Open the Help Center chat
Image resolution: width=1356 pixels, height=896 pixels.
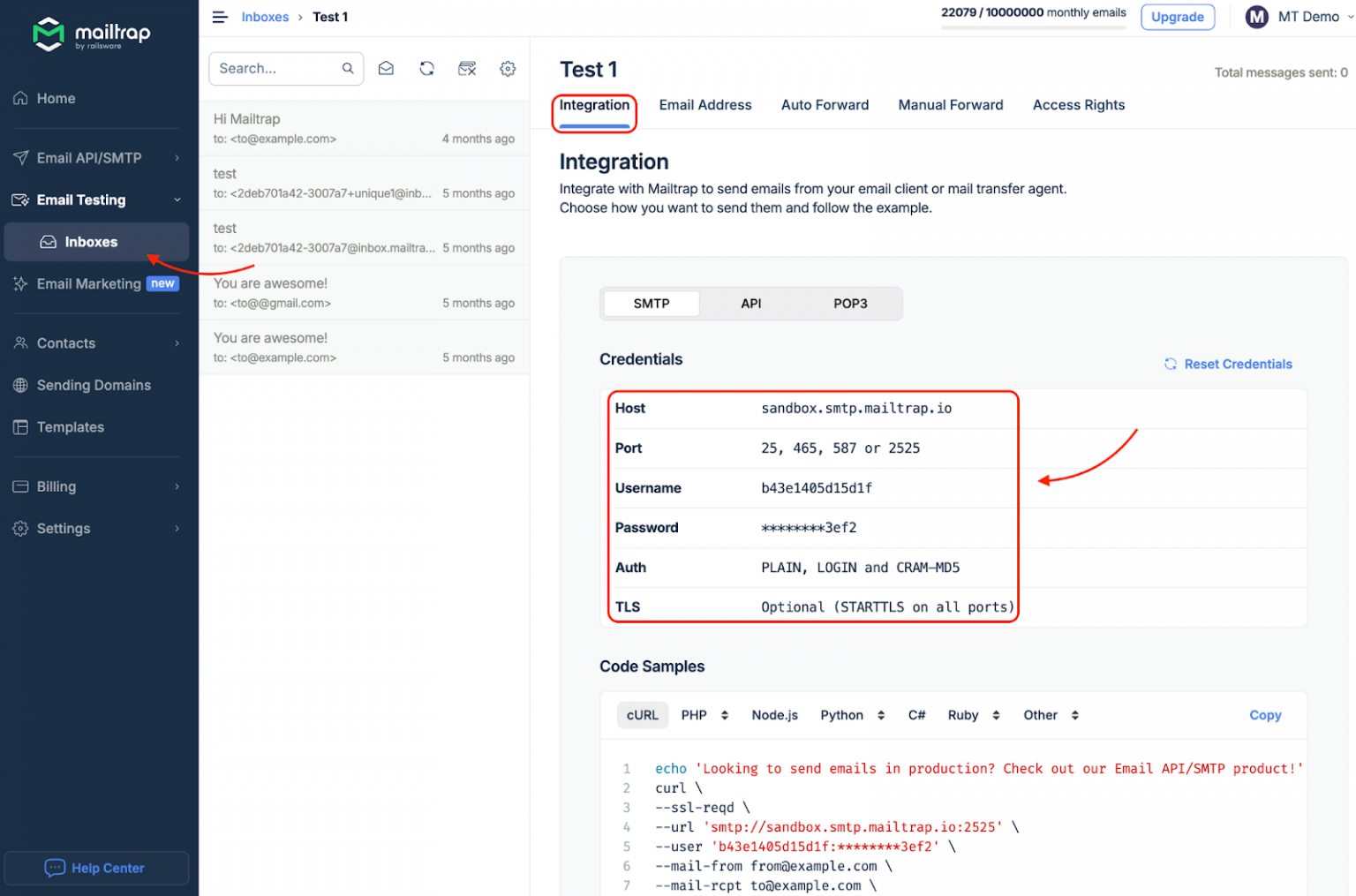click(x=96, y=868)
